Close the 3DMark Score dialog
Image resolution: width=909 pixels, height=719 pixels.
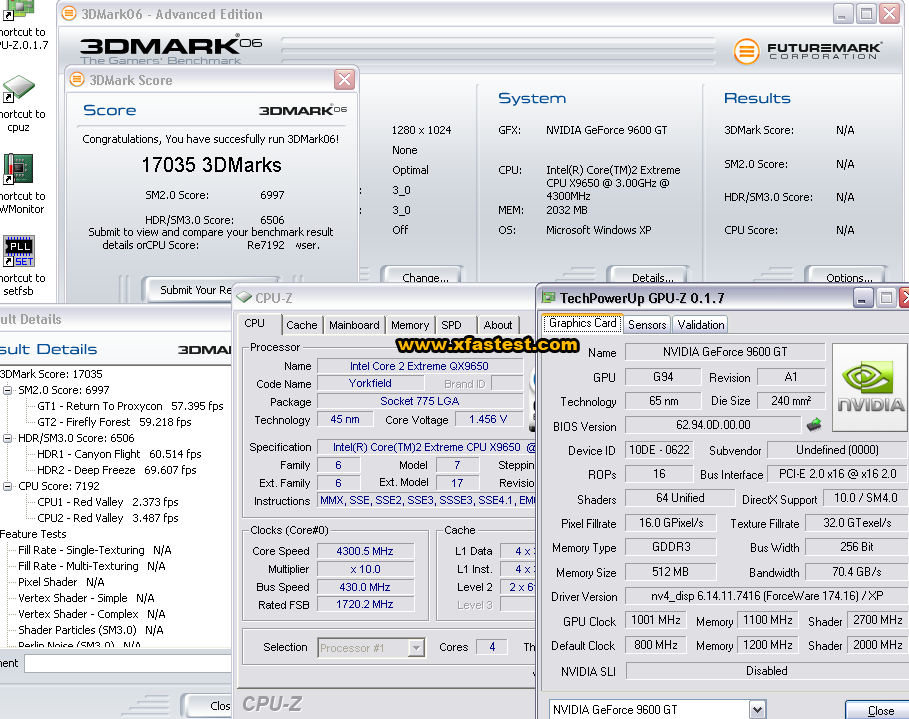(x=344, y=80)
